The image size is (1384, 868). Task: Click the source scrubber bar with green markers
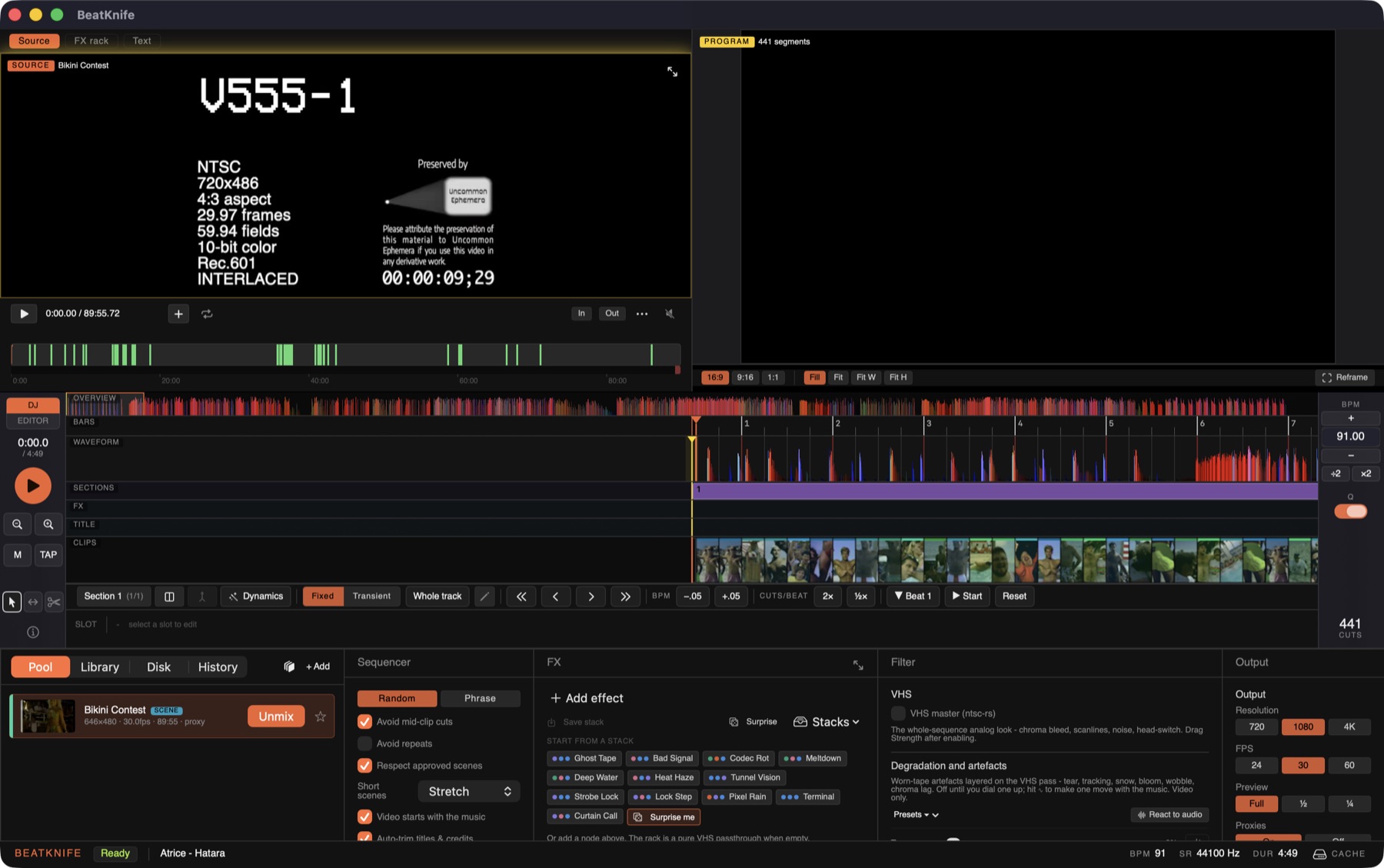click(345, 354)
